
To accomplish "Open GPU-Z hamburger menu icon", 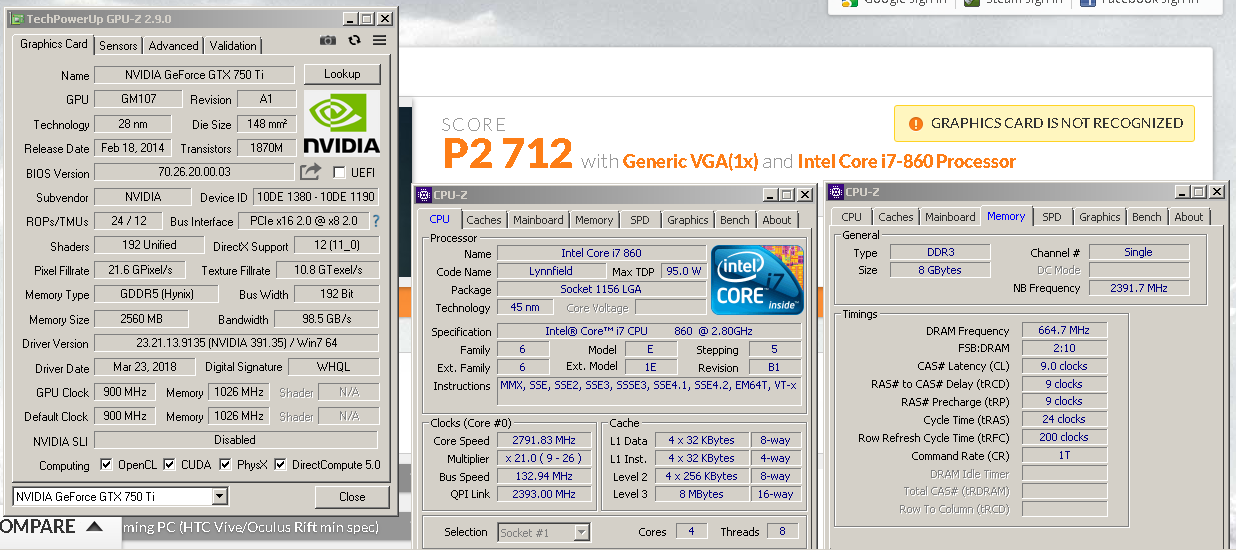I will tap(380, 40).
